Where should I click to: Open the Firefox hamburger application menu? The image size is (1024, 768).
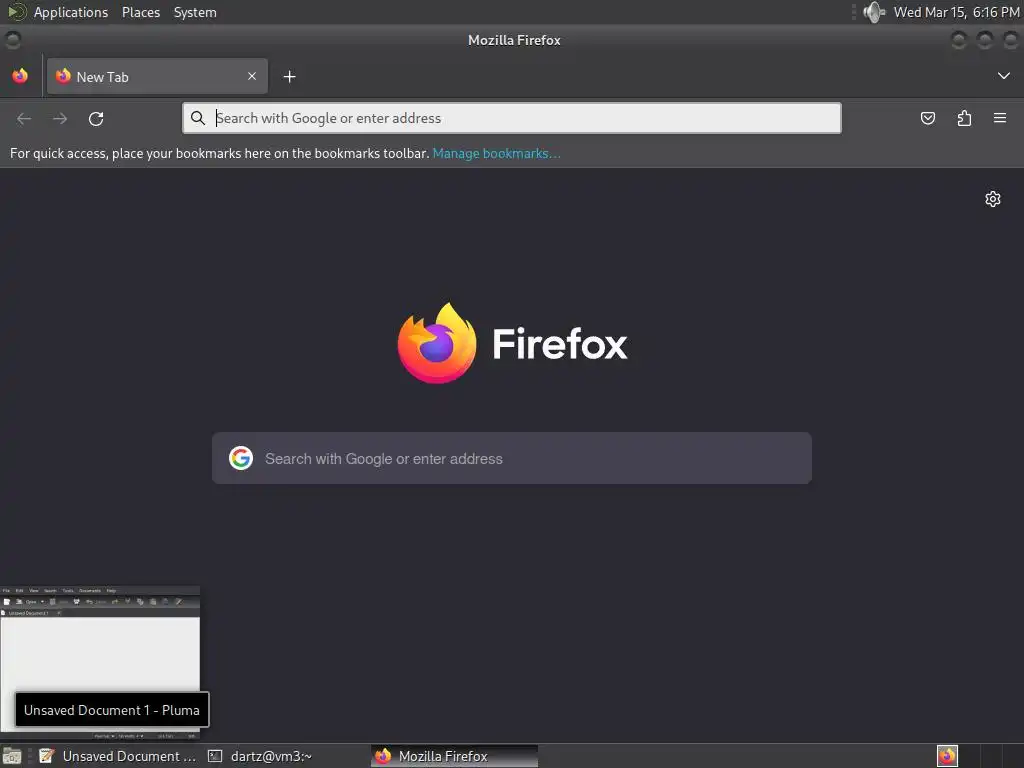tap(1000, 118)
